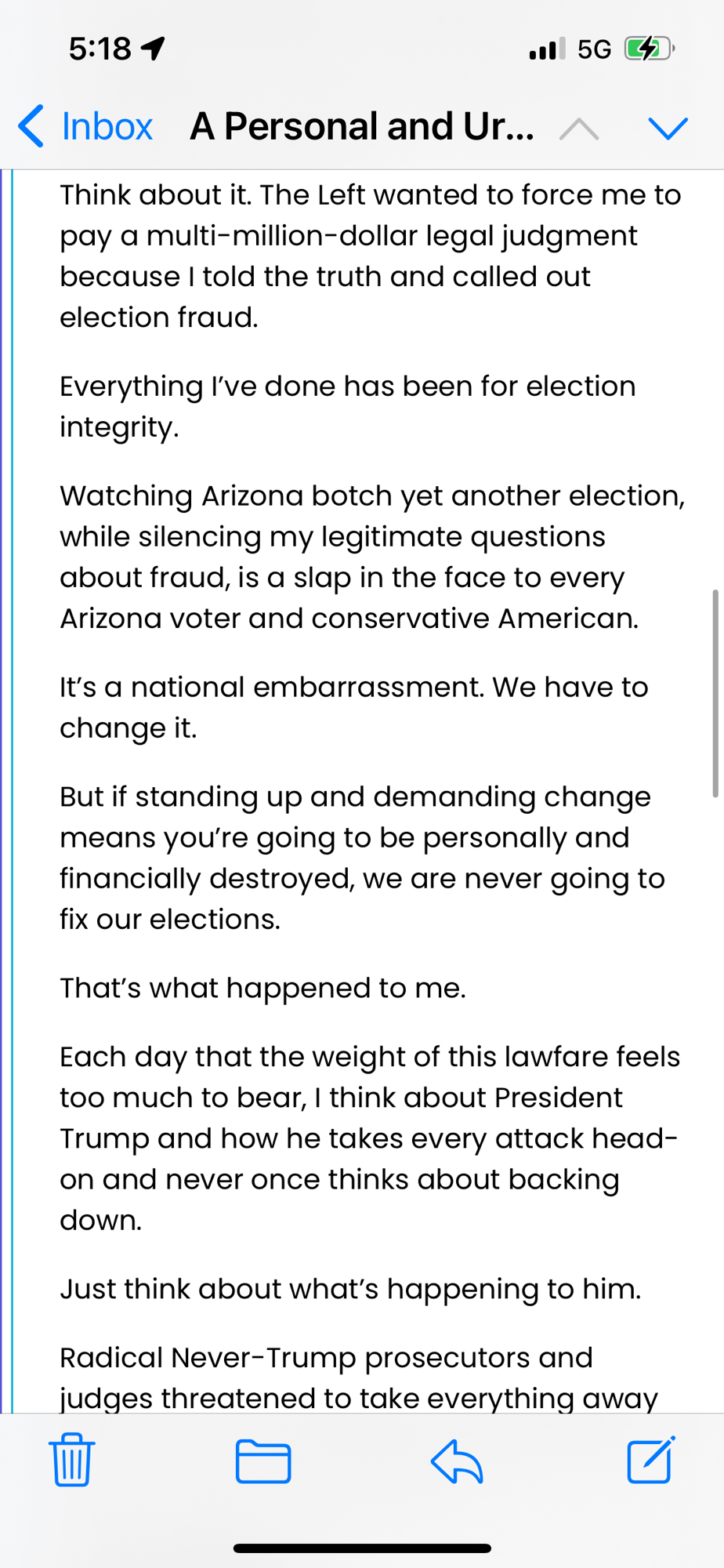Tap the 5:18 clock in status bar
Screen dimensions: 724x1568
tap(100, 49)
